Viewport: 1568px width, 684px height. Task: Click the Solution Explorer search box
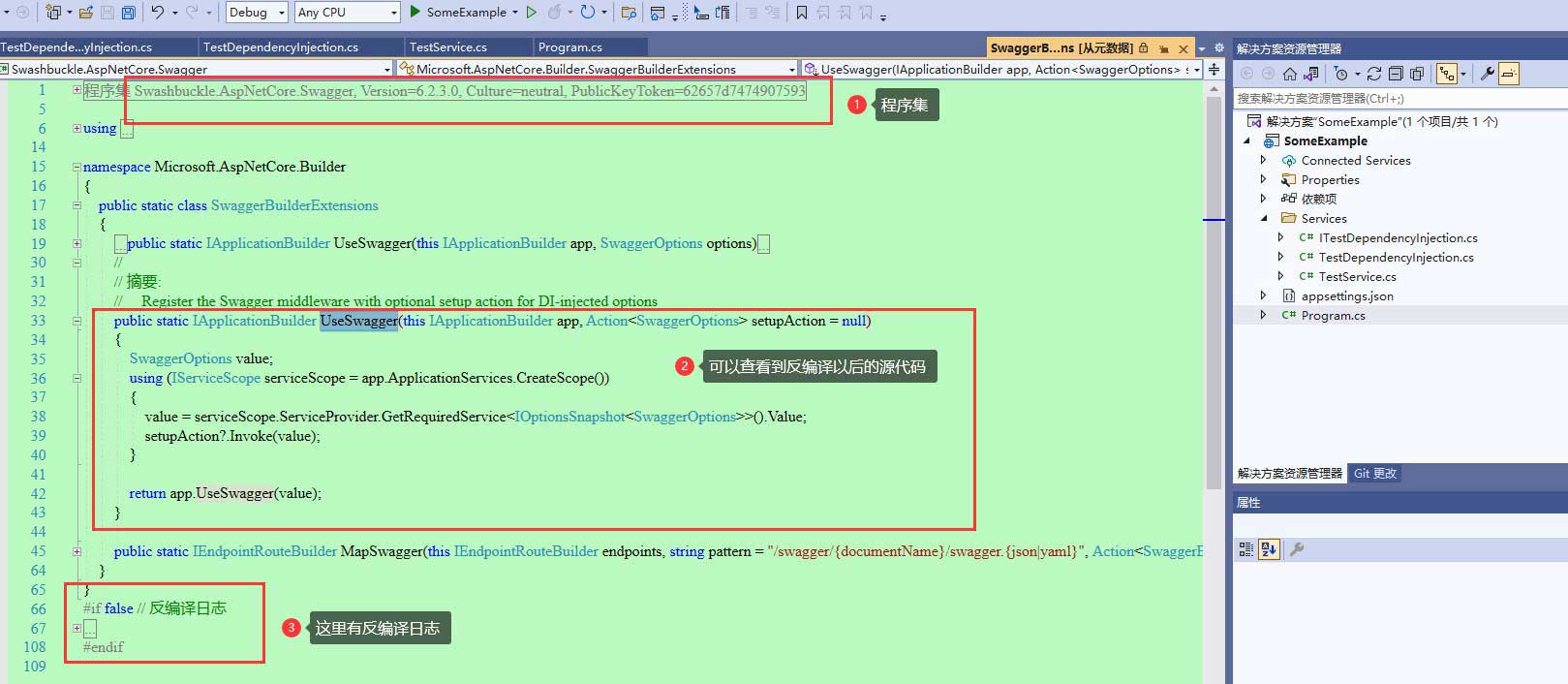click(1399, 98)
